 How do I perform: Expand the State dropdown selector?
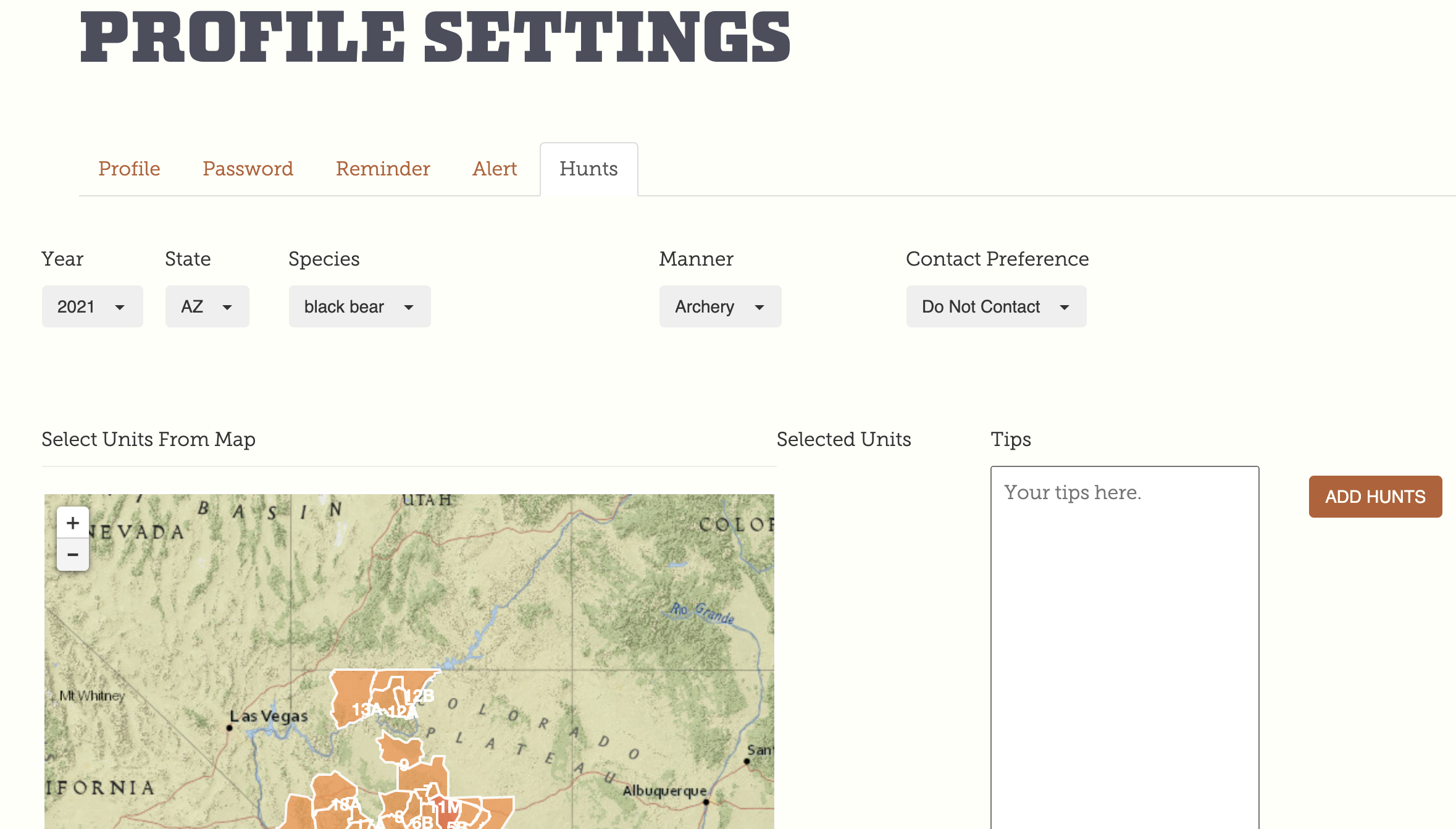206,307
